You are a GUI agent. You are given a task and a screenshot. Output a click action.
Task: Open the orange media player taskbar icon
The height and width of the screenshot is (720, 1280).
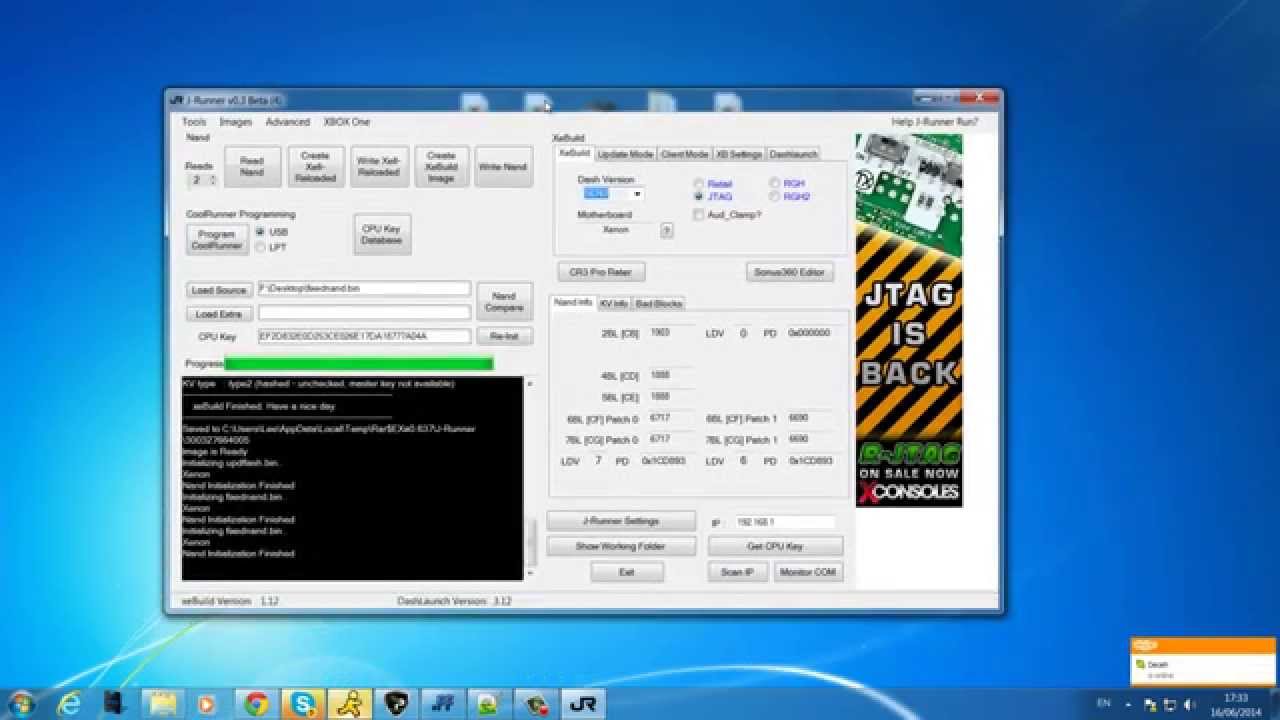[208, 703]
